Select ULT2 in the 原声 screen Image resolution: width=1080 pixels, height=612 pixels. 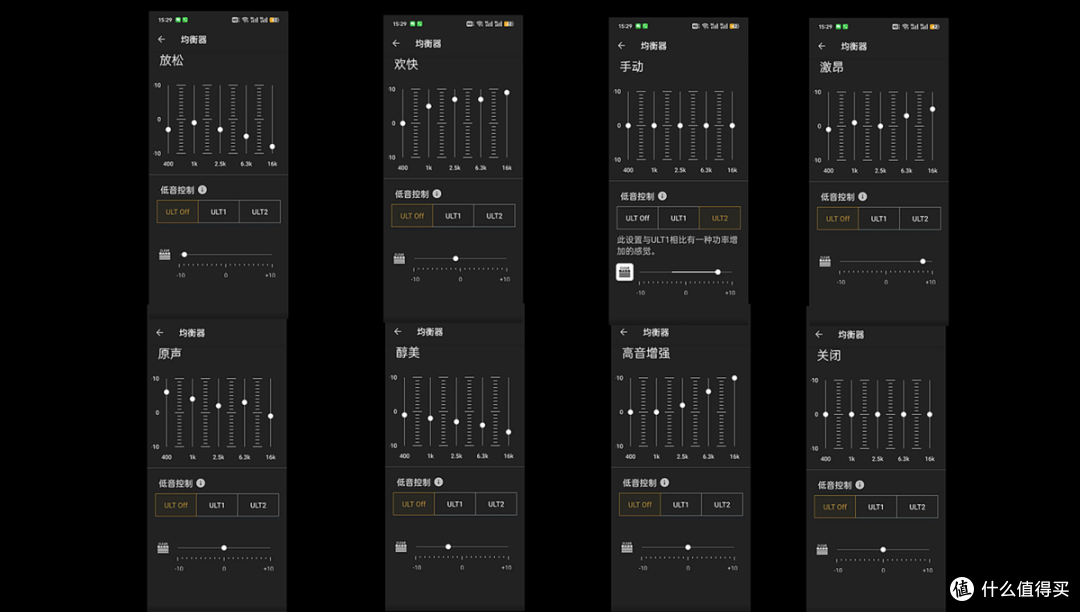point(258,505)
